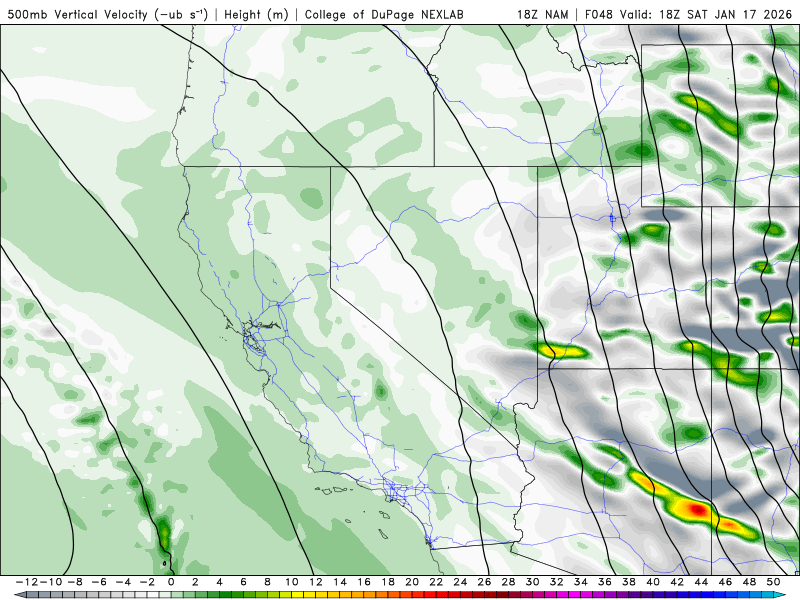Click the colorbar label '34'

[581, 582]
